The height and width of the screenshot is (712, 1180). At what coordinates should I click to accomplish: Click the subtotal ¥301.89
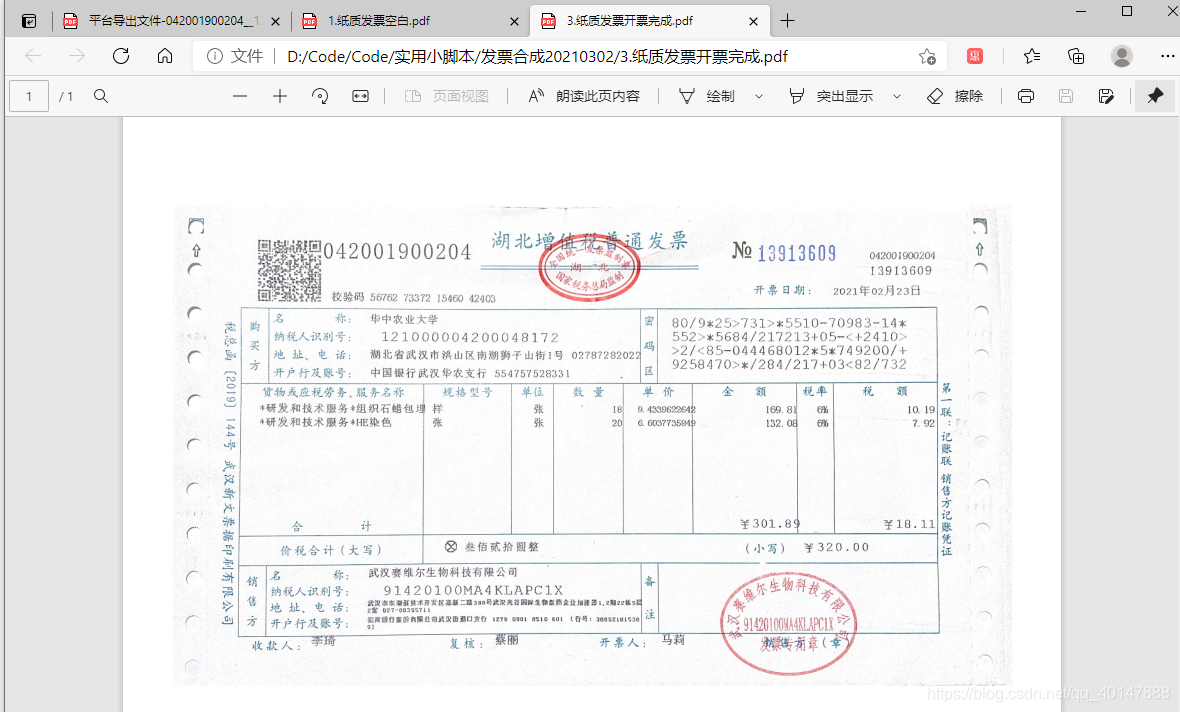[770, 524]
